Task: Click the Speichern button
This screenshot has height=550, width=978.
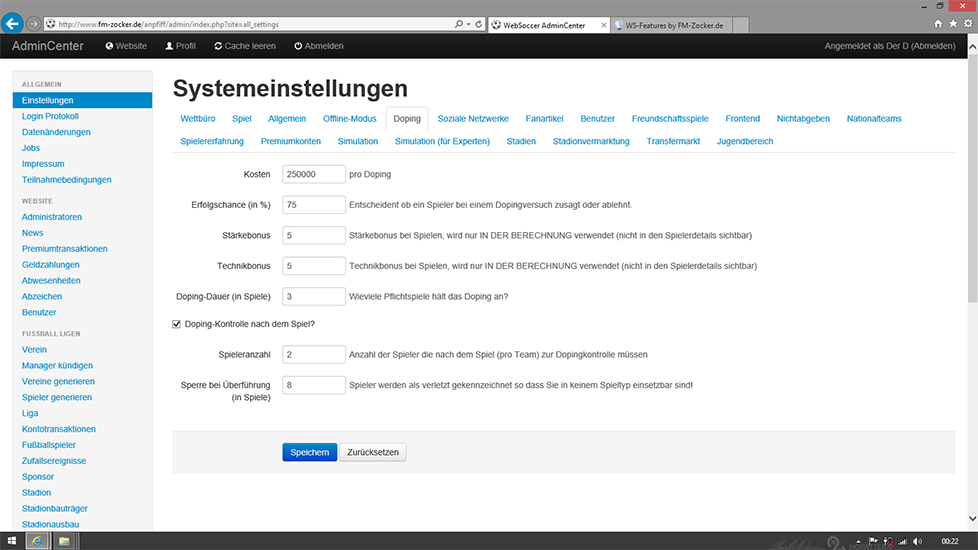Action: (309, 452)
